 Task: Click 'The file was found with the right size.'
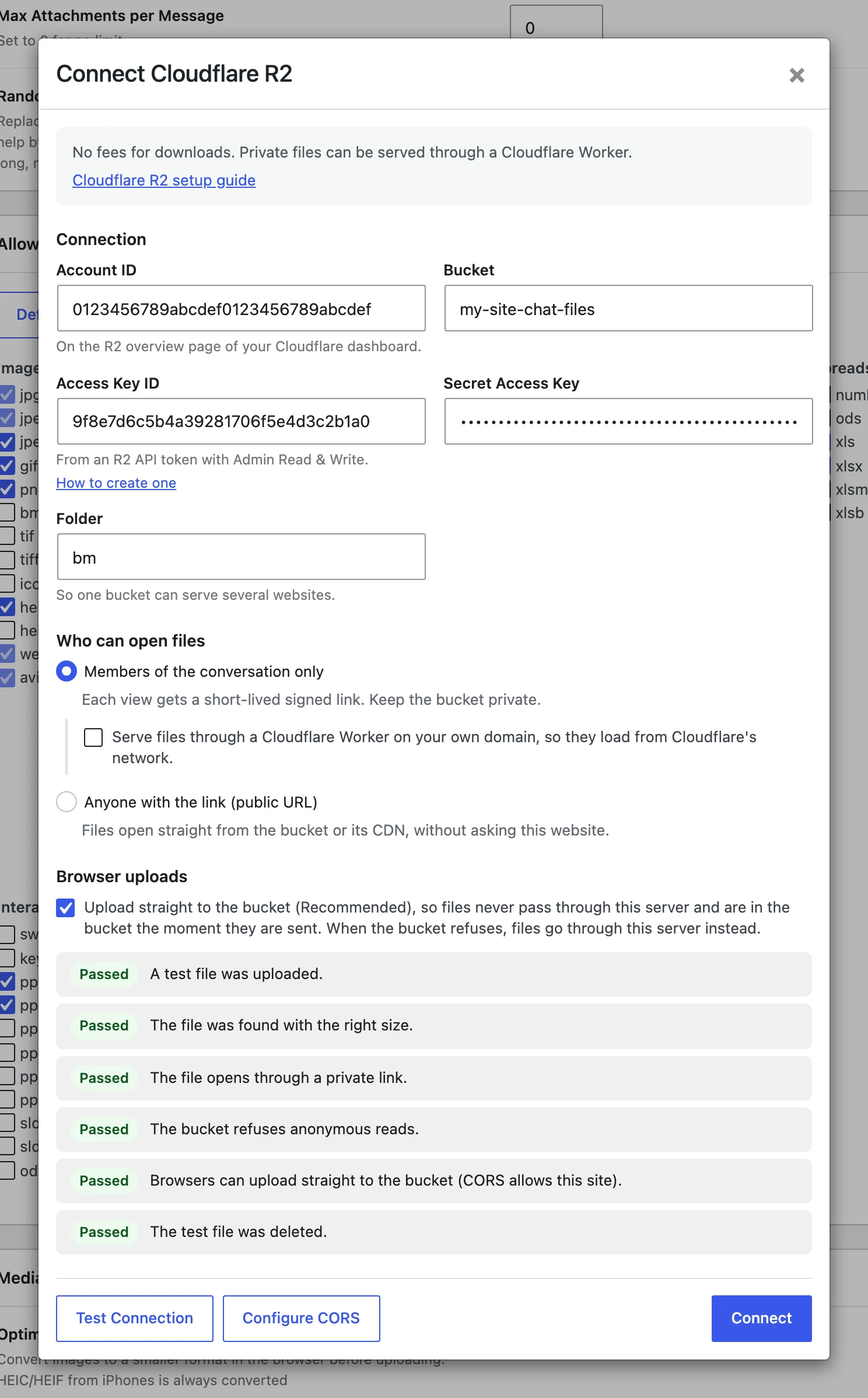[x=434, y=1026]
